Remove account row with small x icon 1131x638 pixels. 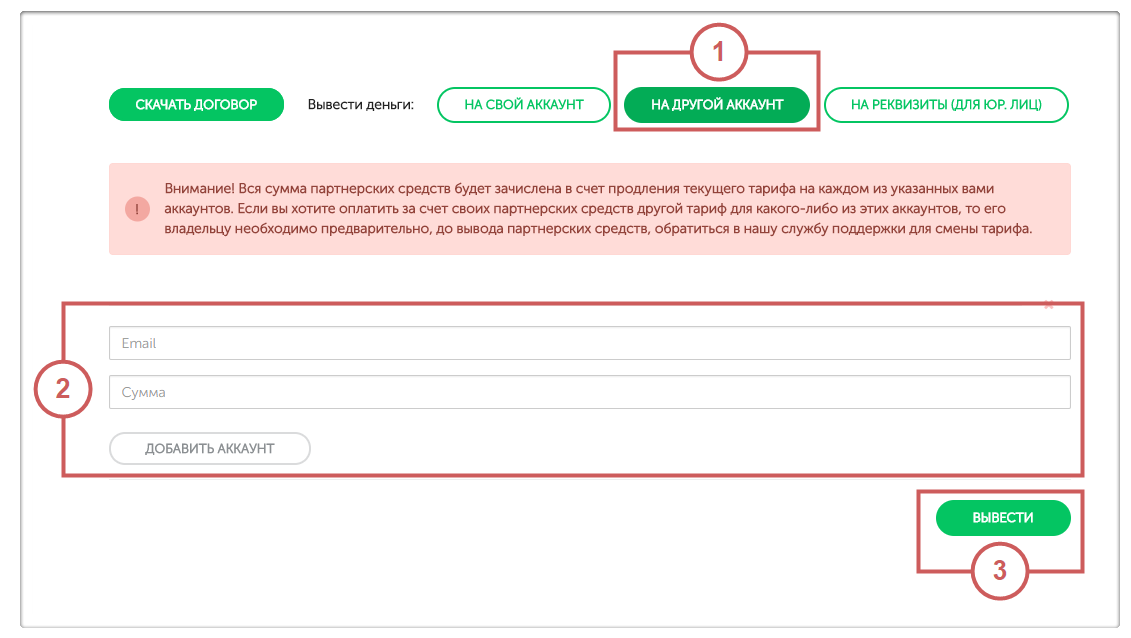click(x=1048, y=304)
